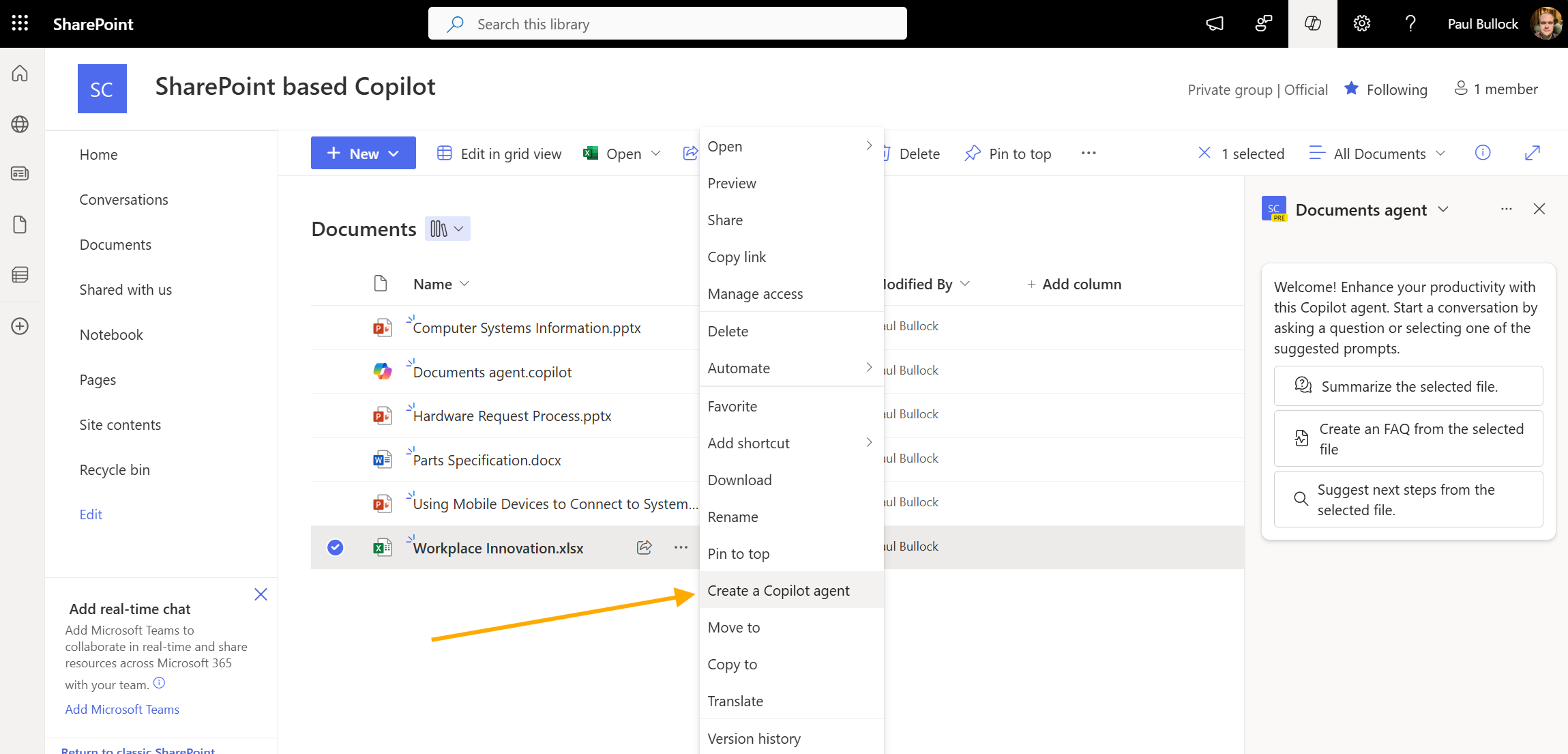Open the news icon in the left rail
This screenshot has height=754, width=1568.
pos(20,173)
